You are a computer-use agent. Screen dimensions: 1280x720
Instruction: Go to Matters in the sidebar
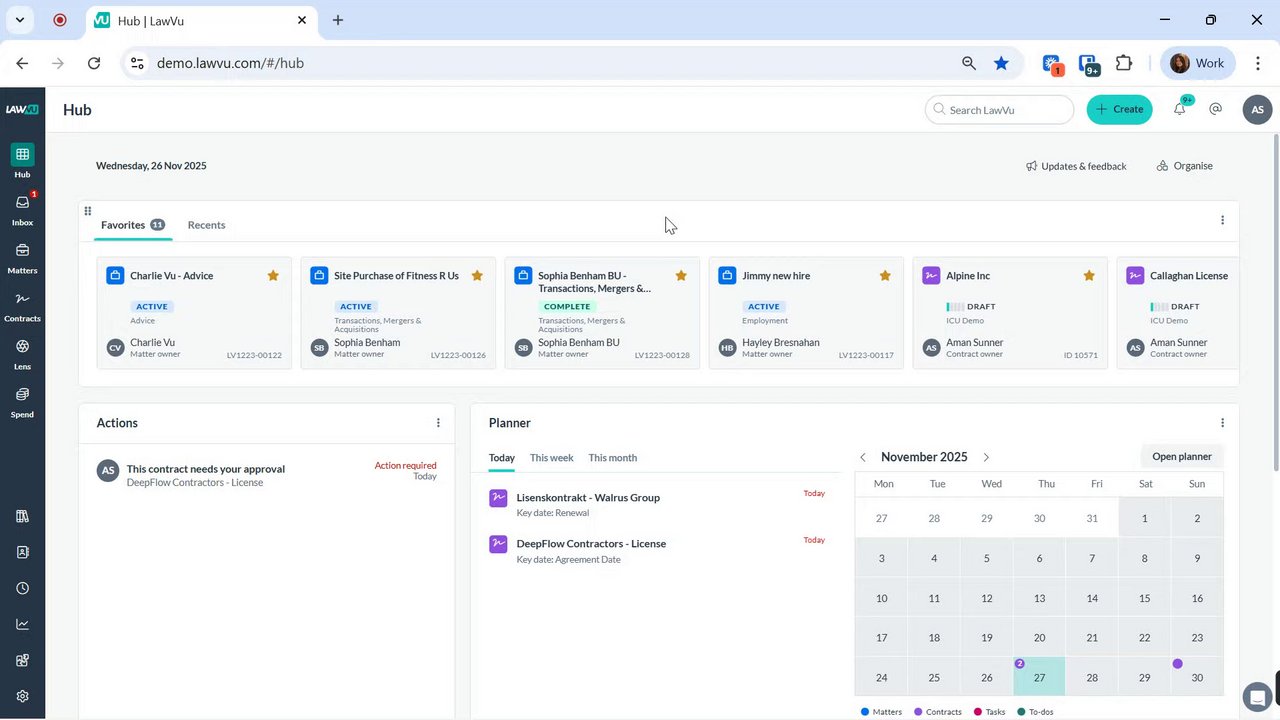pos(22,257)
